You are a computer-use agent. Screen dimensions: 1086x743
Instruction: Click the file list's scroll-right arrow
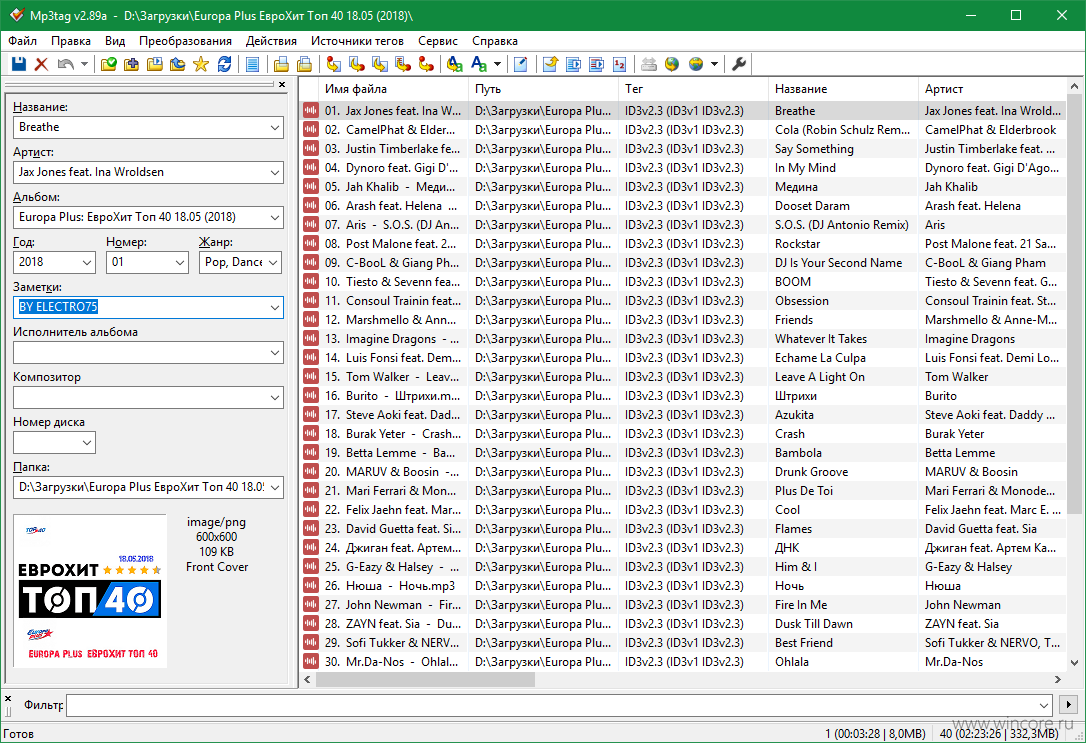[1058, 680]
